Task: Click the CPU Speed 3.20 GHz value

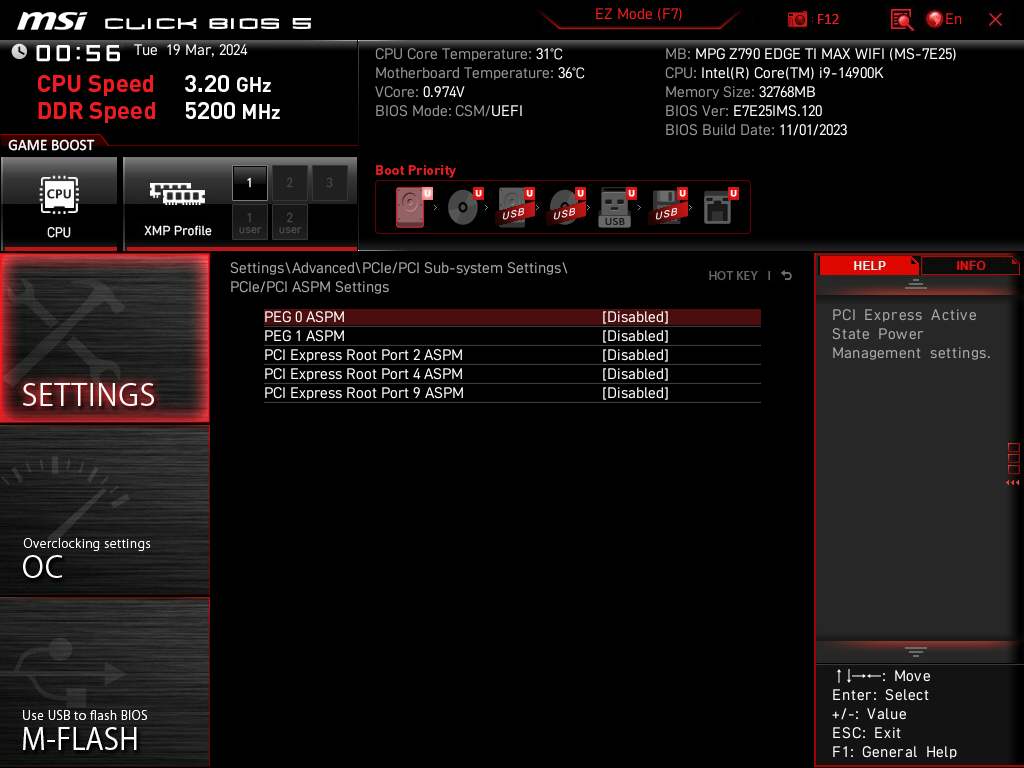Action: click(227, 84)
